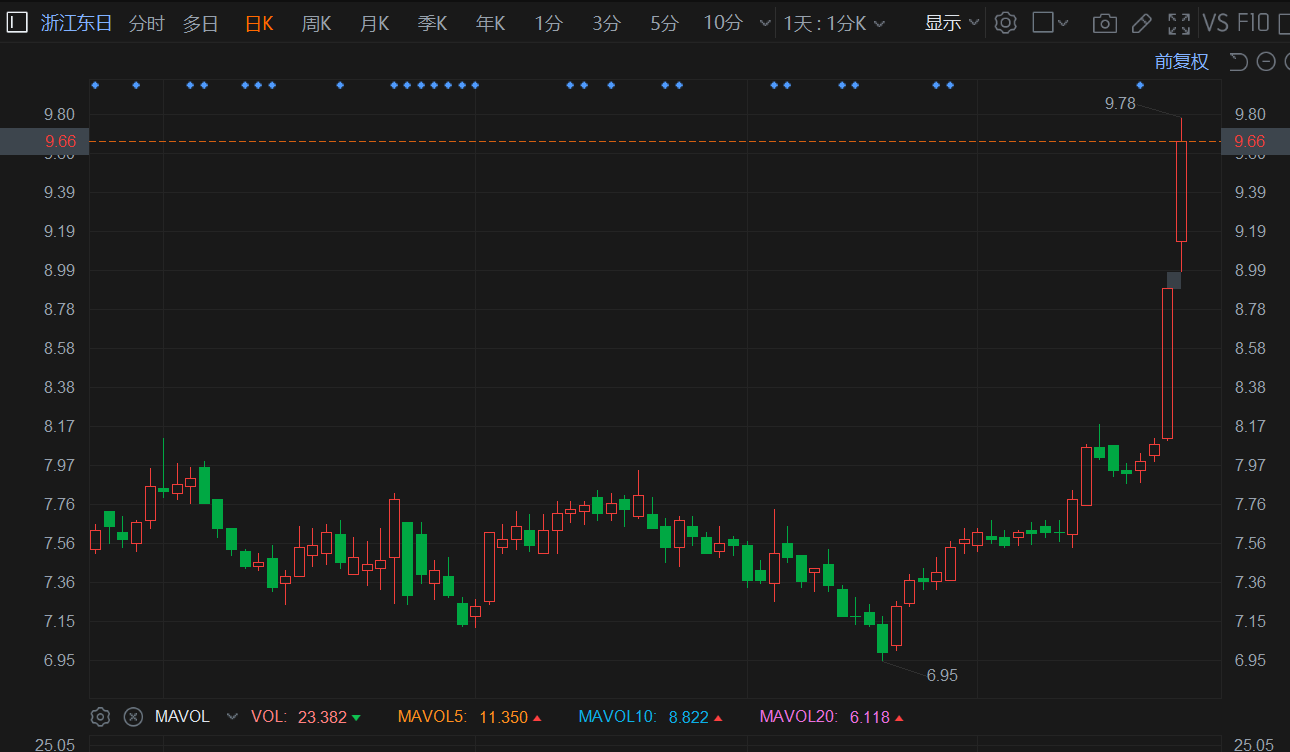Expand the minute periods dropdown after 10分
Screen dimensions: 1290x752
click(765, 23)
